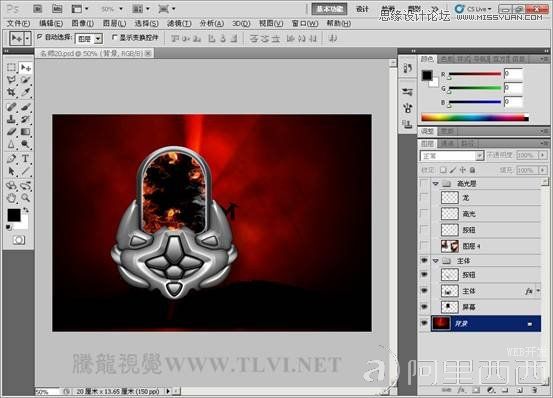Launch Mini Bridge from the application bar
Image resolution: width=553 pixels, height=398 pixels.
[x=57, y=9]
